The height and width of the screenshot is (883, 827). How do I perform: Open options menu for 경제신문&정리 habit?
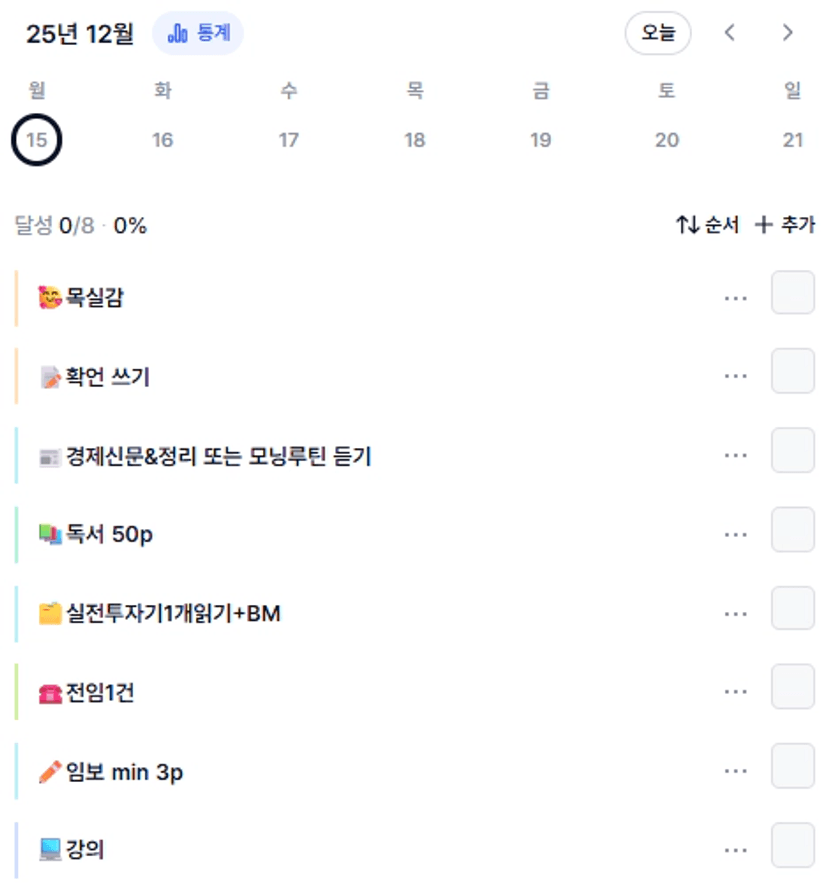tap(736, 456)
